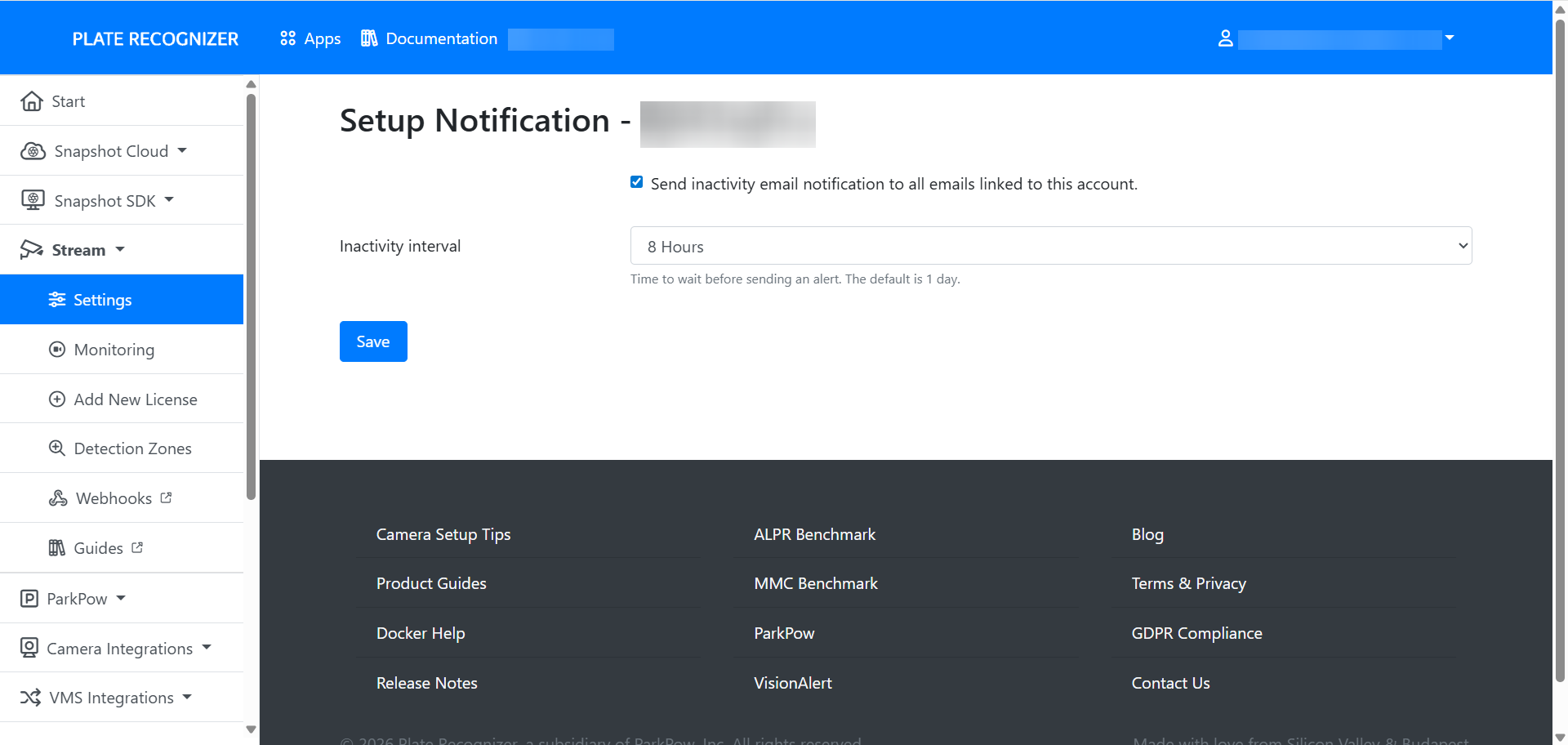Expand the VMS Integrations menu arrow
The height and width of the screenshot is (745, 1568).
(x=187, y=697)
